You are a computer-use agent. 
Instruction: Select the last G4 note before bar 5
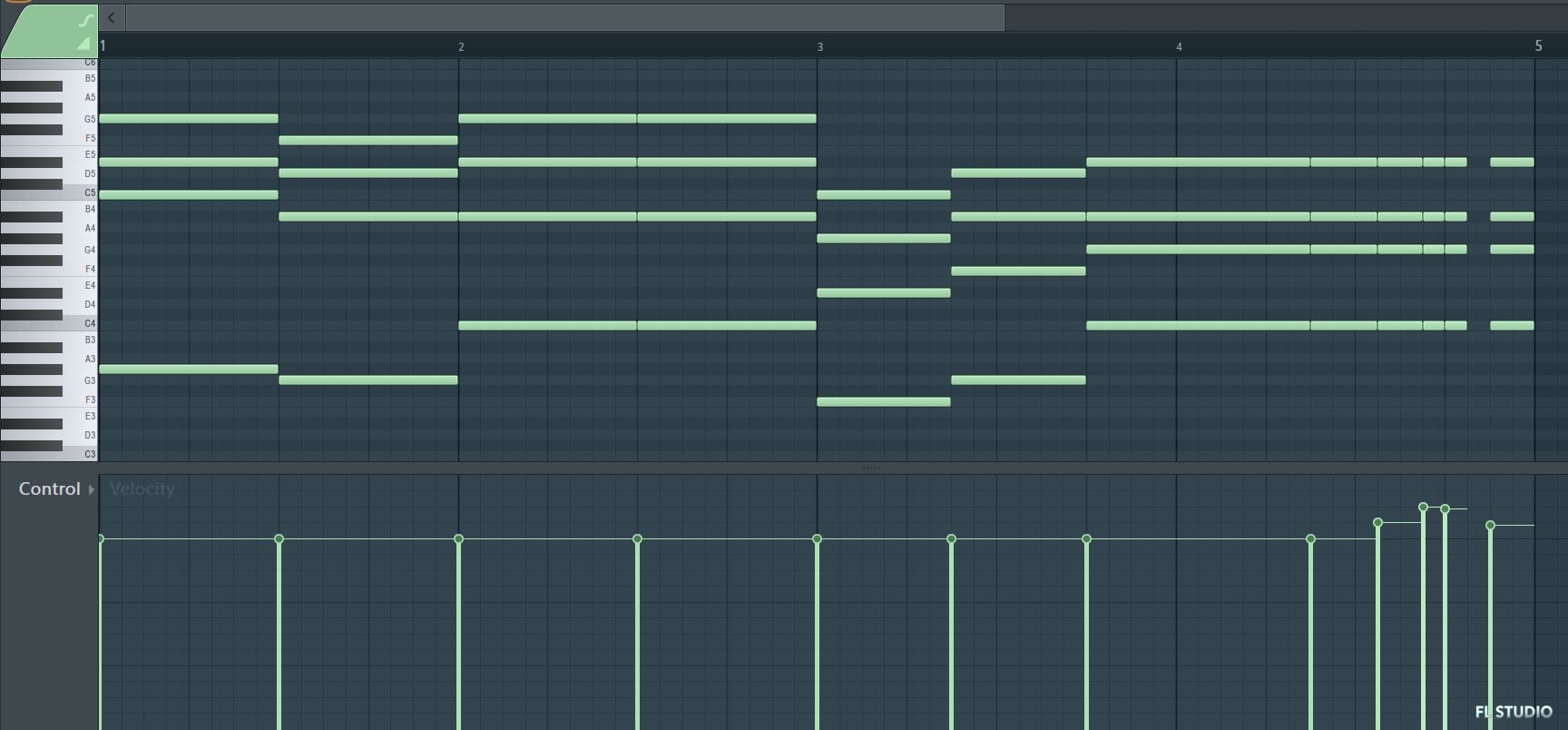1512,249
